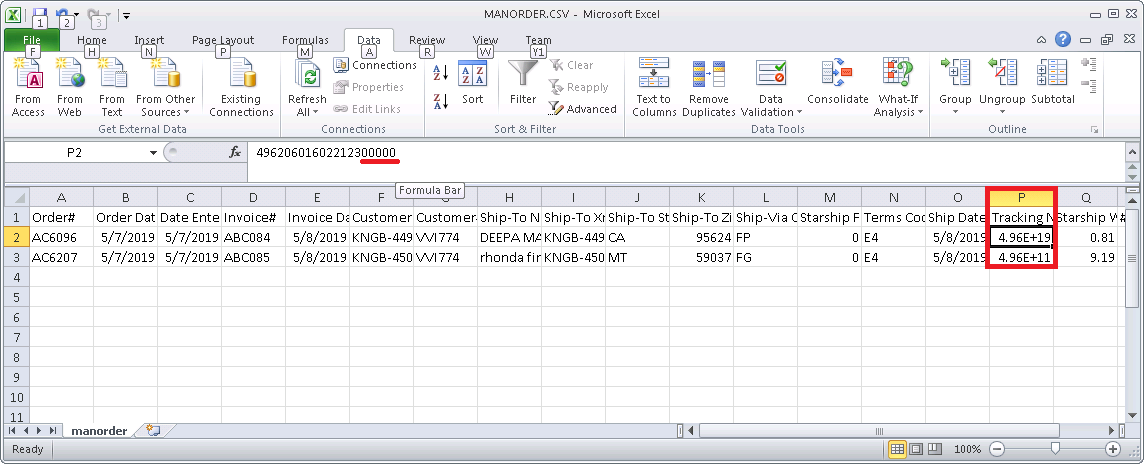The image size is (1144, 464).
Task: Go to next sheet arrow
Action: (x=37, y=430)
